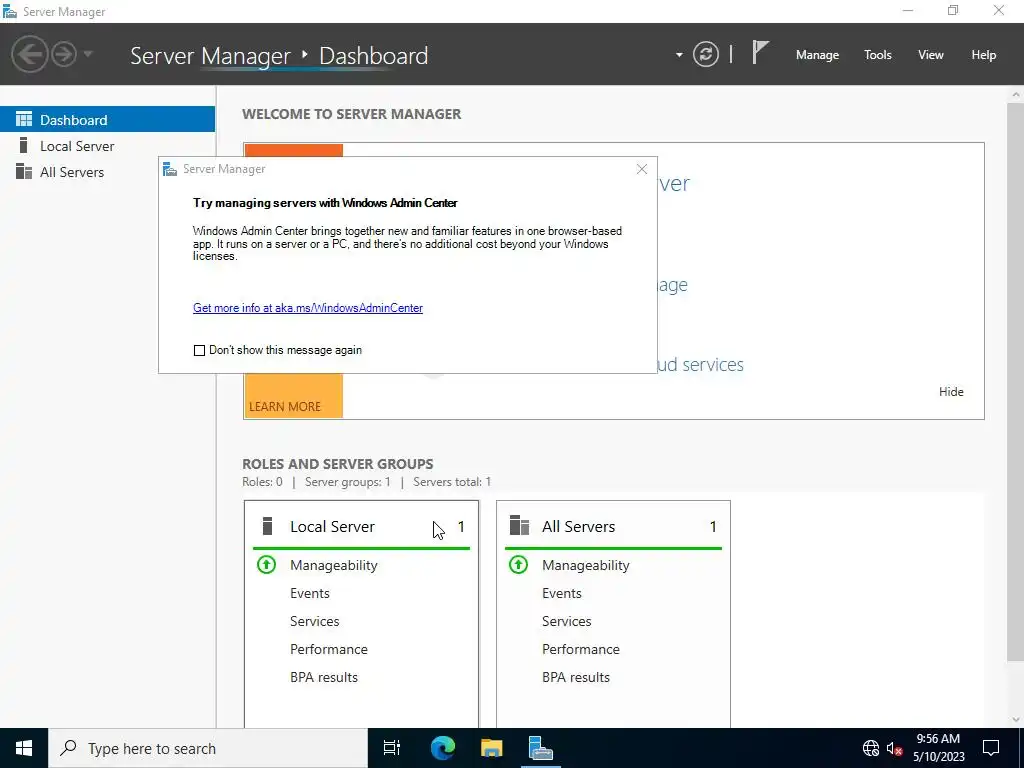Open the Manage menu
Viewport: 1024px width, 768px height.
pyautogui.click(x=817, y=55)
